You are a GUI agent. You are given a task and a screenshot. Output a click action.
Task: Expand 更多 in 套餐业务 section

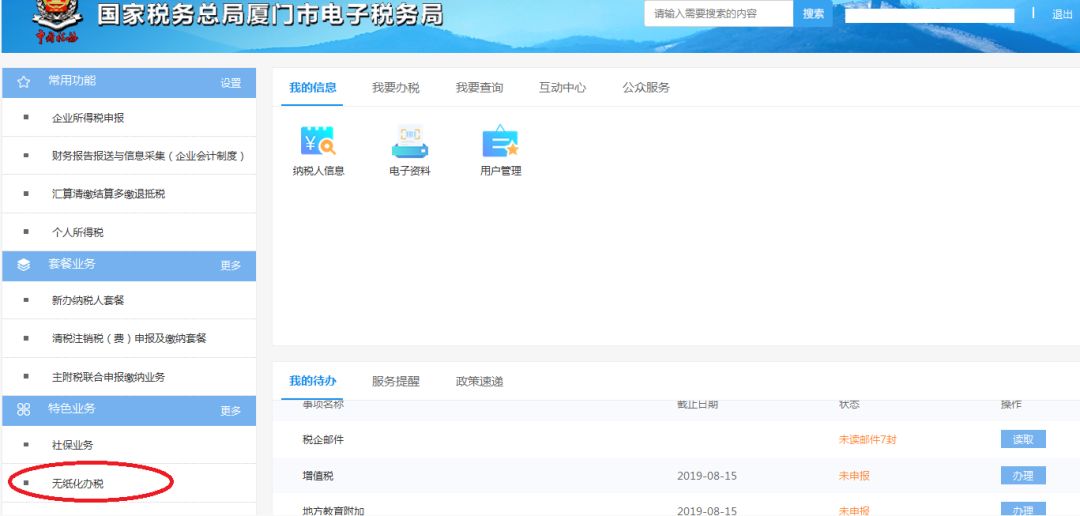231,266
